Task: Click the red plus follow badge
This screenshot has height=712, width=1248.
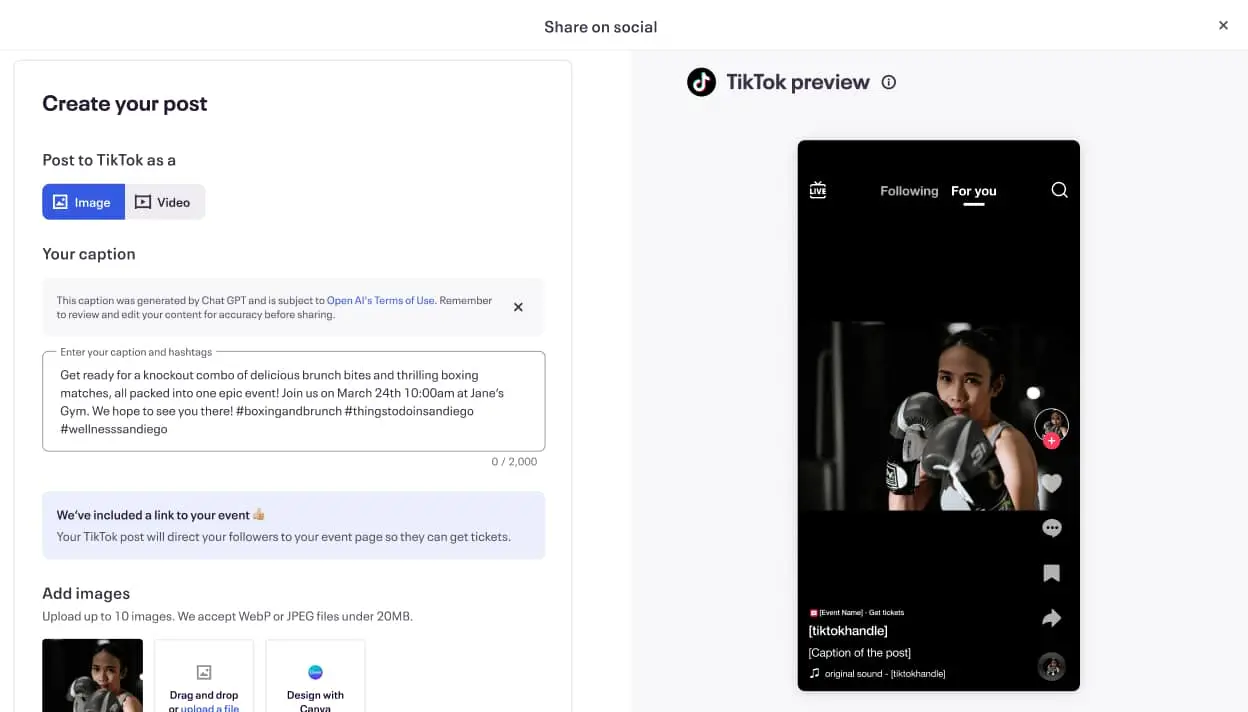Action: pos(1051,441)
